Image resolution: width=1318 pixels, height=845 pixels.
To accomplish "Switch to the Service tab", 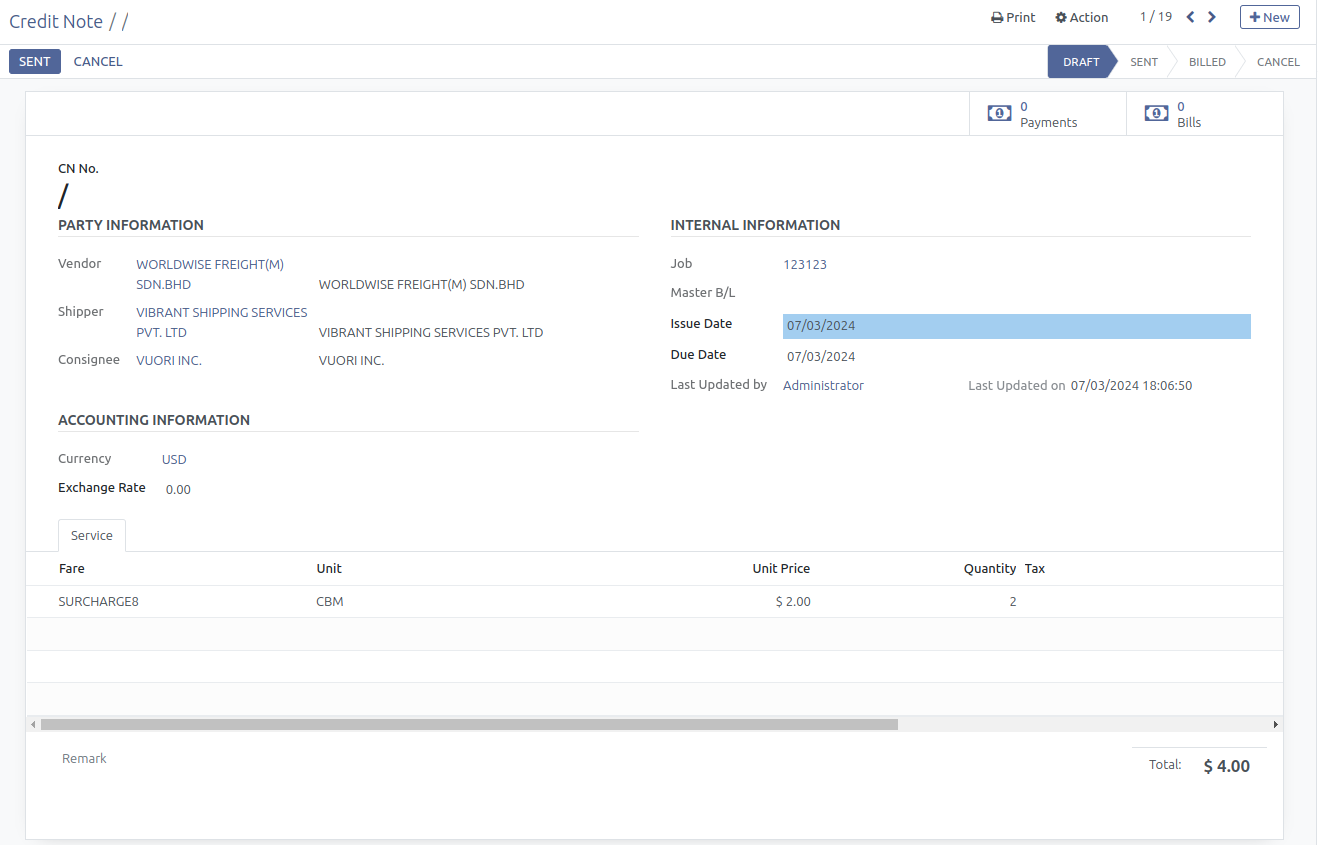I will click(92, 536).
